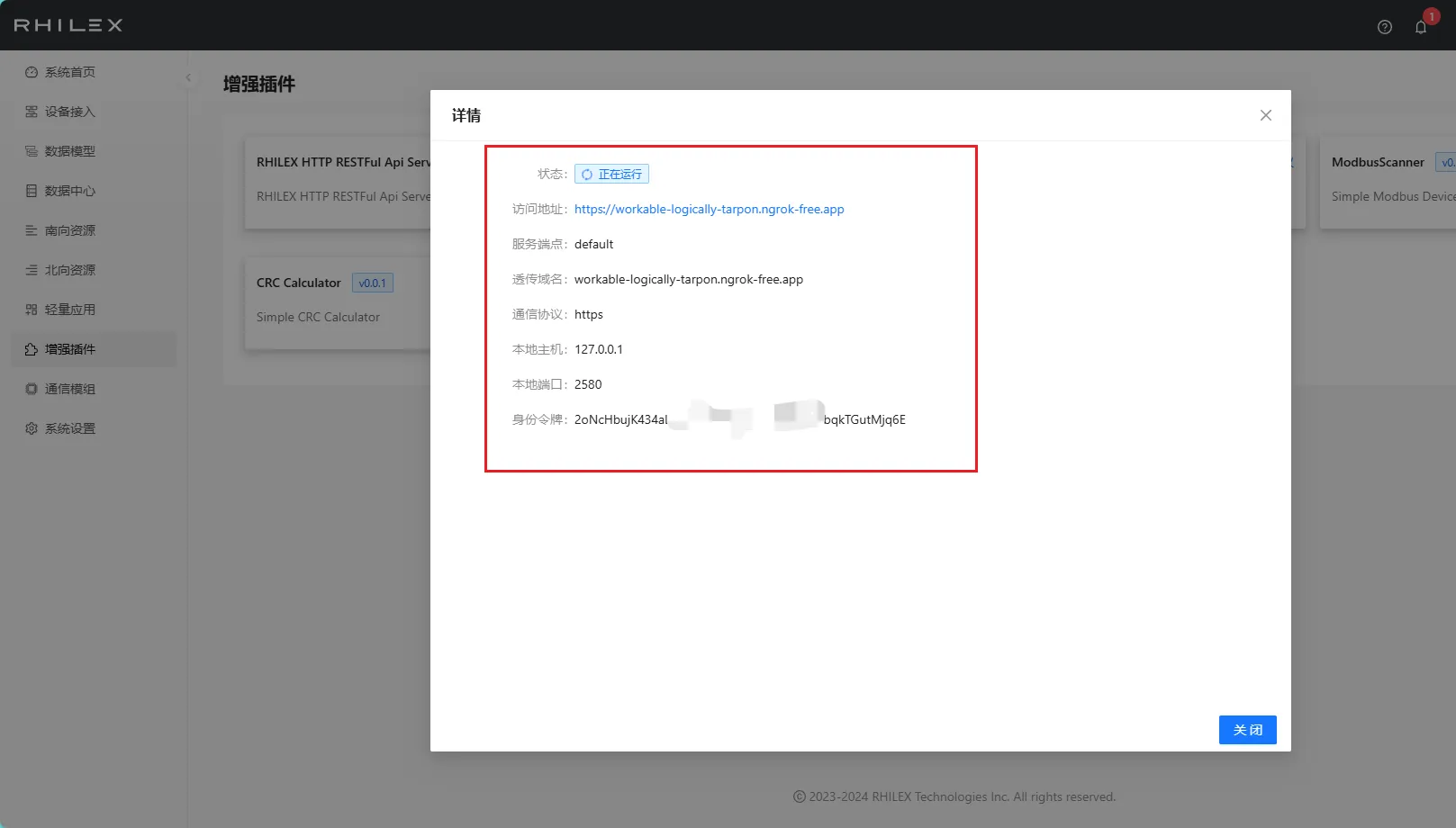Click the running status spinner icon
Viewport: 1456px width, 828px height.
587,175
